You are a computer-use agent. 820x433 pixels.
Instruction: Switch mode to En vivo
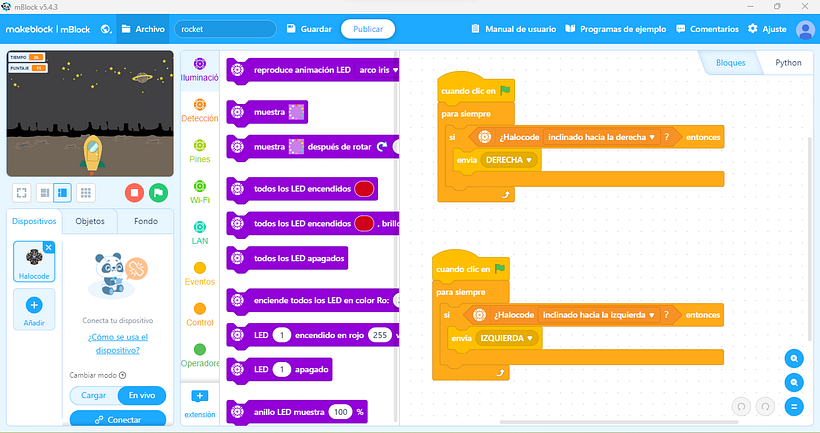pyautogui.click(x=141, y=395)
